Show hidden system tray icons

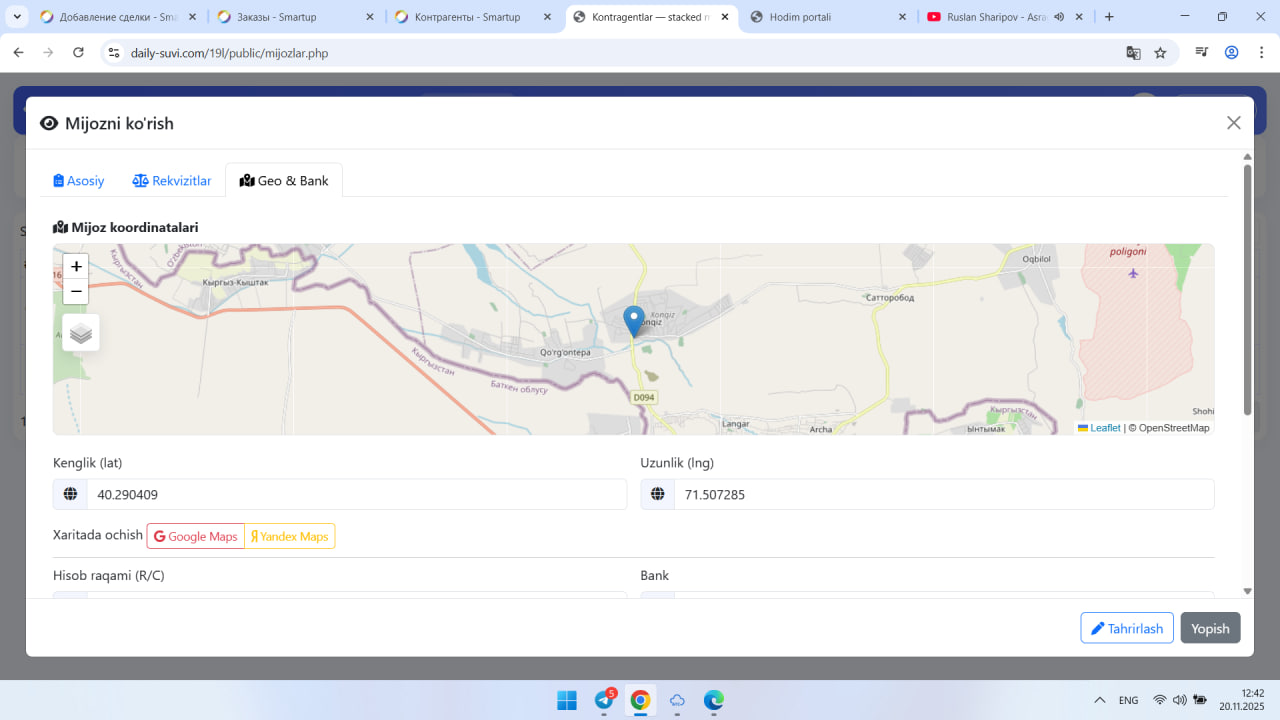pyautogui.click(x=1100, y=700)
